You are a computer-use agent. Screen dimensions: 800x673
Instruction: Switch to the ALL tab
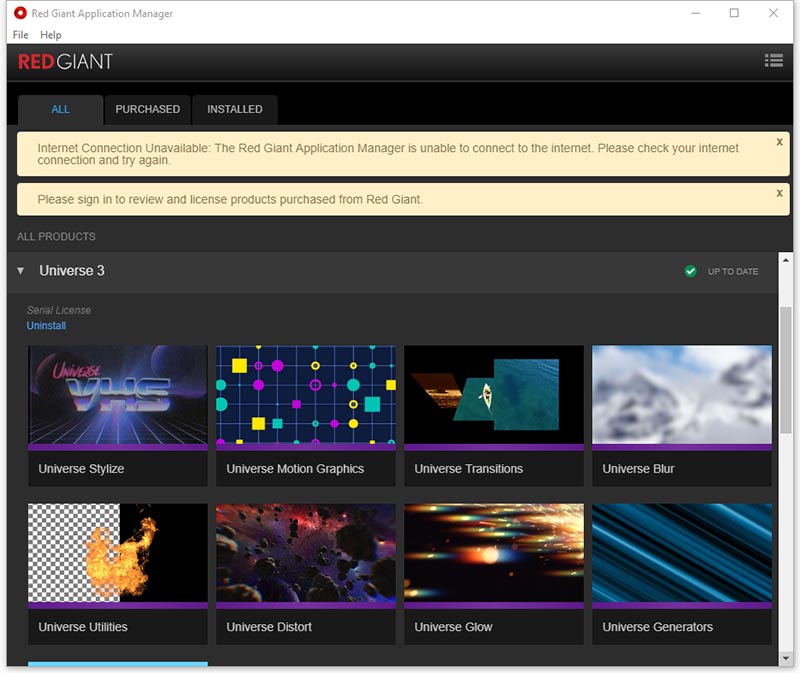tap(61, 109)
